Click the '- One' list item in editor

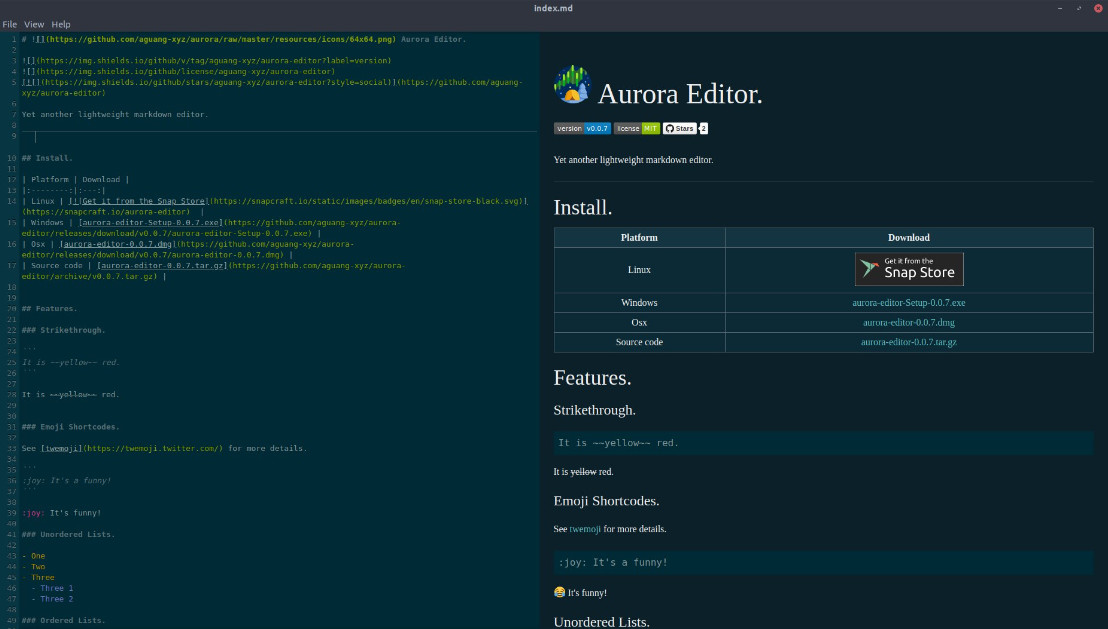click(33, 556)
